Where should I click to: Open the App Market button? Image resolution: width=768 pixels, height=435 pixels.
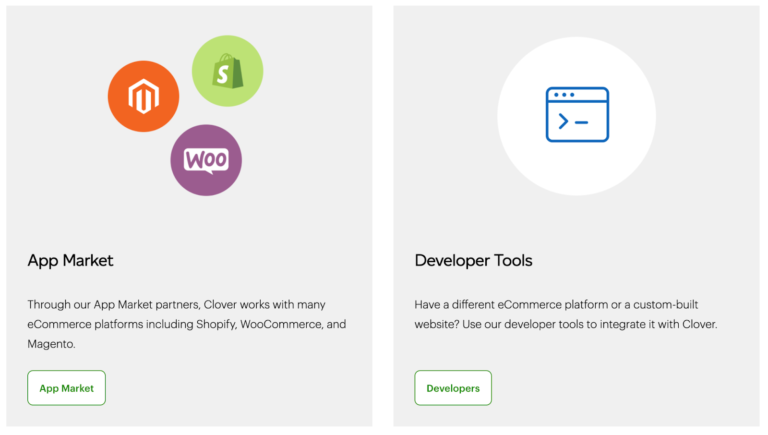tap(67, 388)
